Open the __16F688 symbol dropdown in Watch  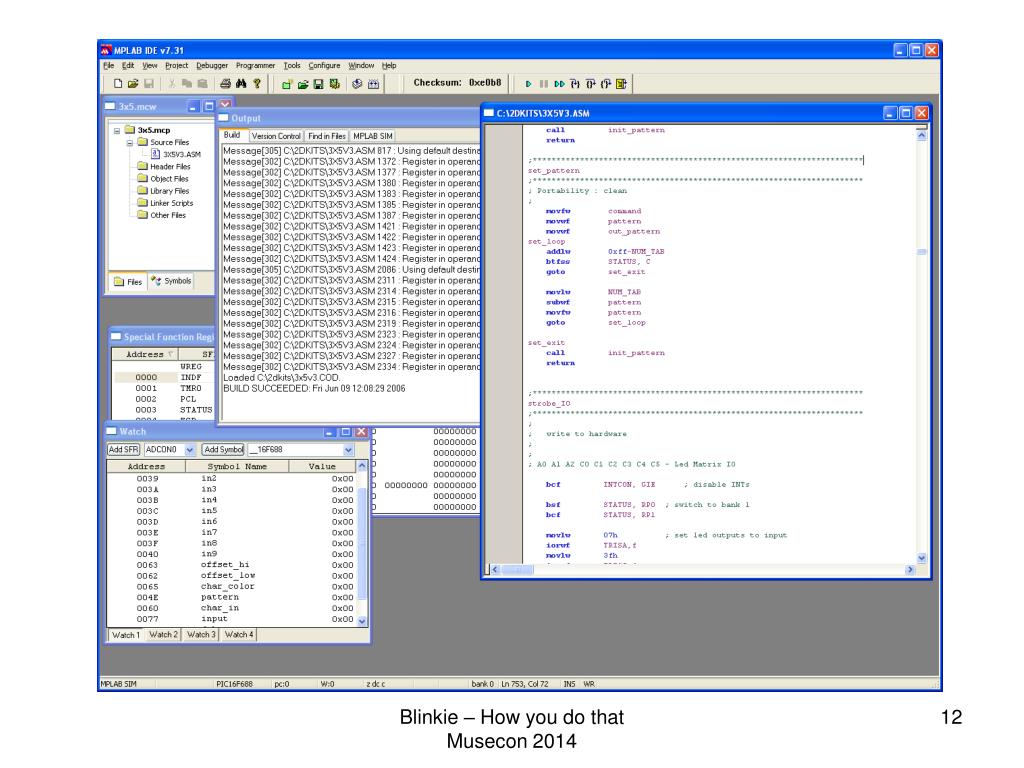click(x=348, y=450)
